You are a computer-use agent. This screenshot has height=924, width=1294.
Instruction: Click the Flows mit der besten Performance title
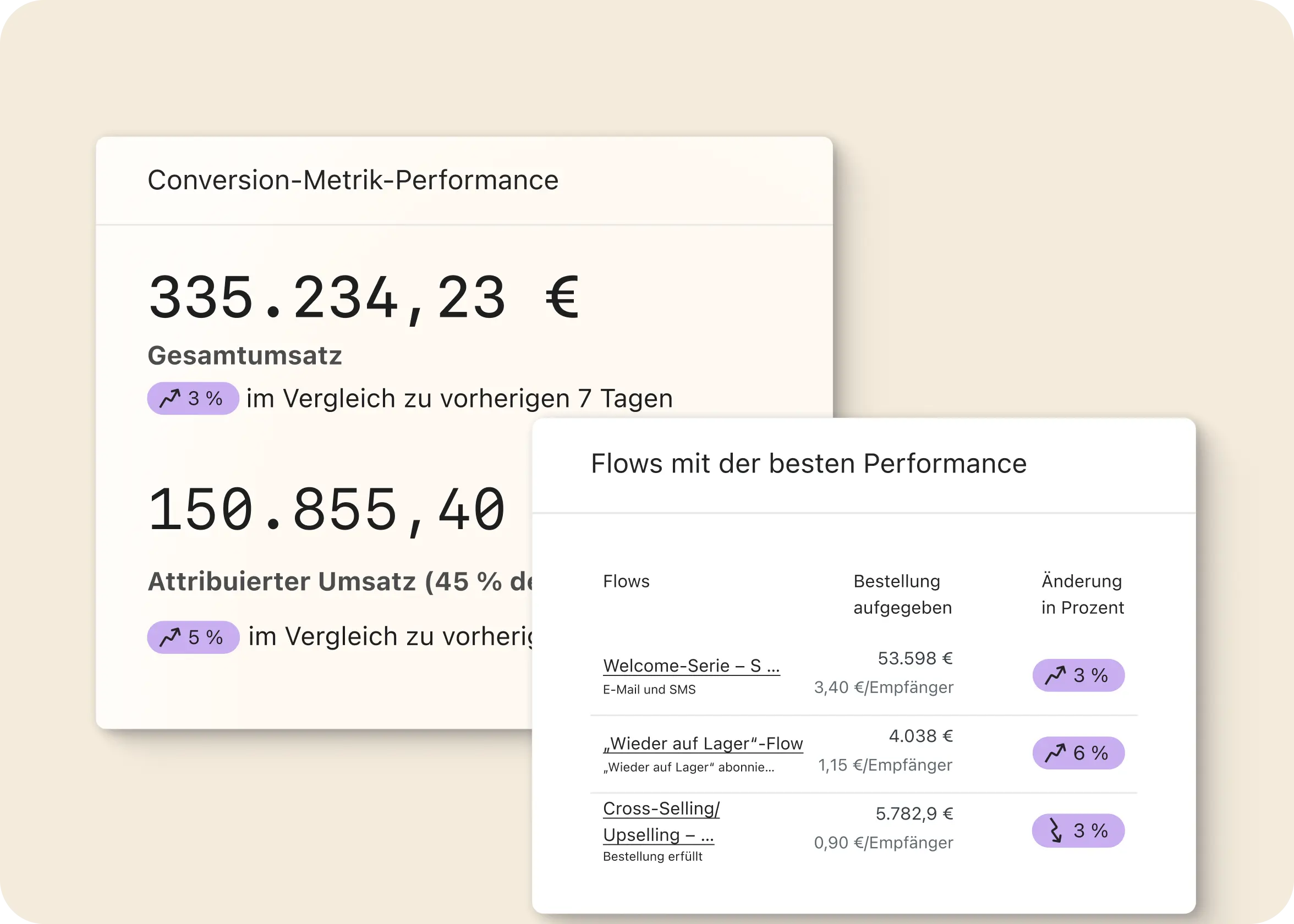click(x=809, y=464)
